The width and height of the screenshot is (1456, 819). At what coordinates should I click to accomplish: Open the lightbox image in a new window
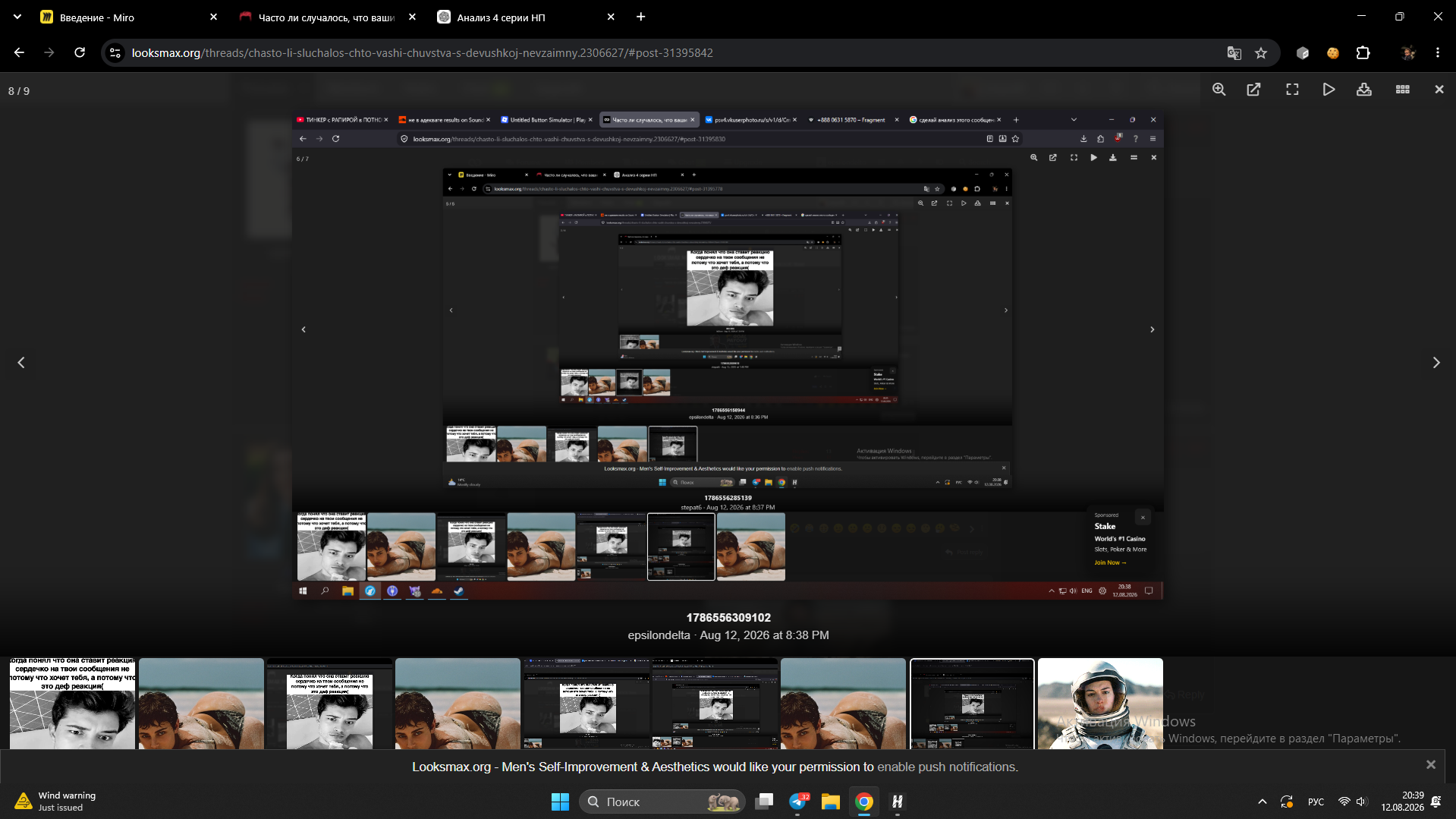1254,90
